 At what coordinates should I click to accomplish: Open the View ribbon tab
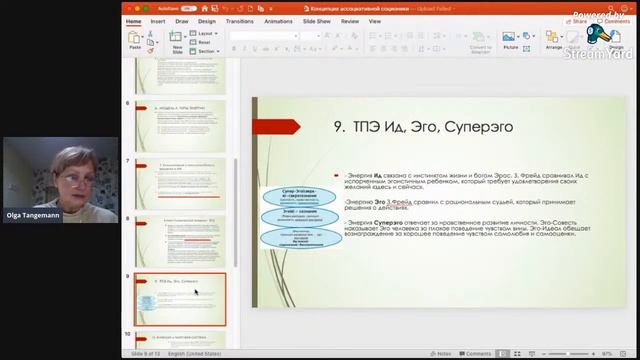[x=375, y=21]
